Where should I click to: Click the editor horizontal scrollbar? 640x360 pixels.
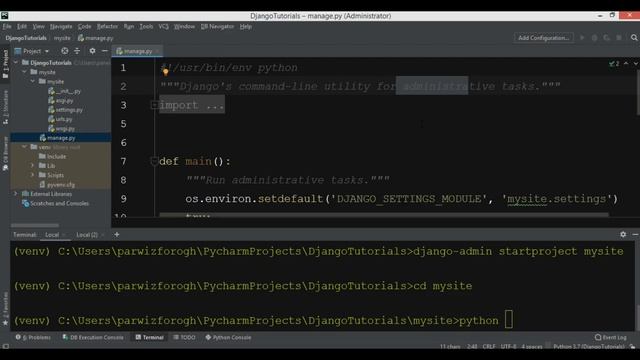[384, 214]
